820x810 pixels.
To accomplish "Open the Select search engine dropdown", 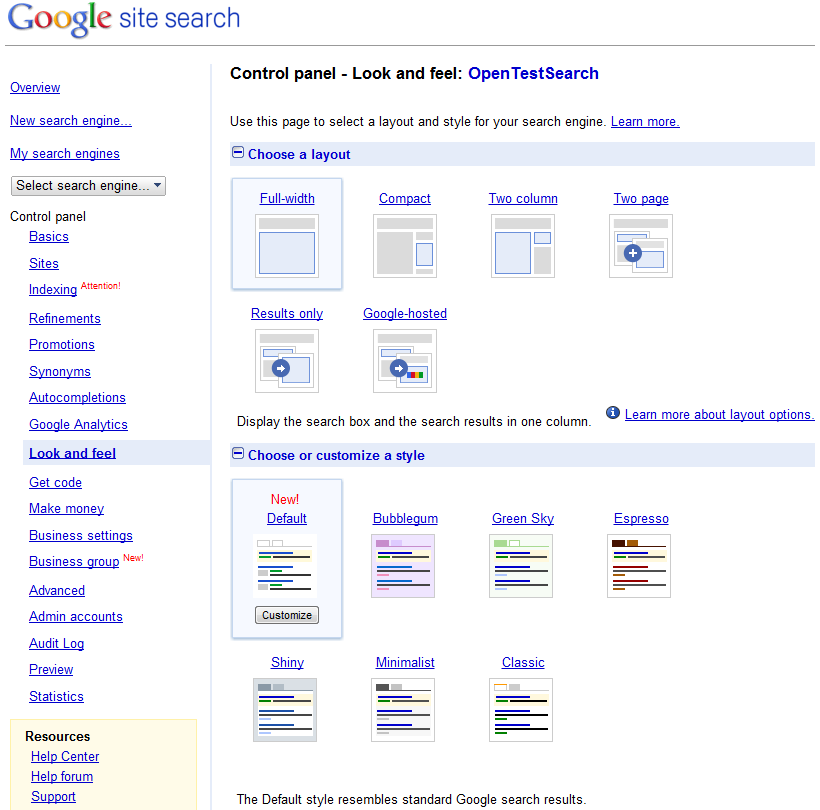I will (x=88, y=186).
